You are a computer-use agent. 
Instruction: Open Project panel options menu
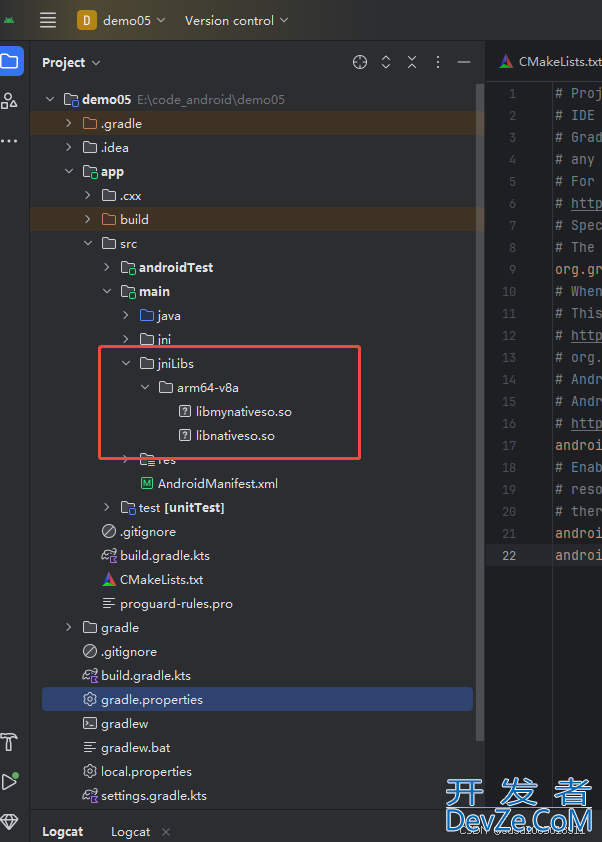pos(438,62)
